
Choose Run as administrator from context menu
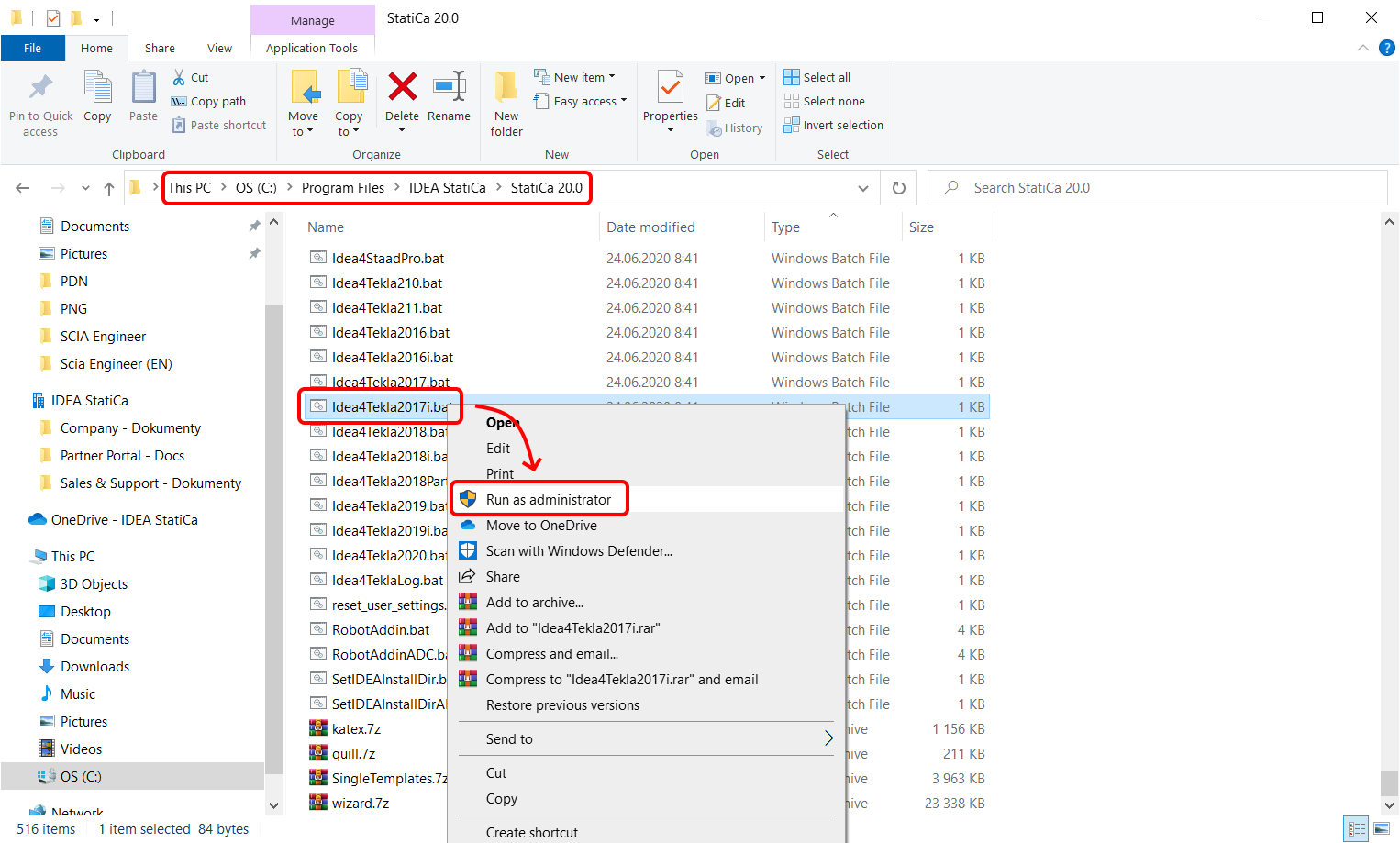click(548, 500)
